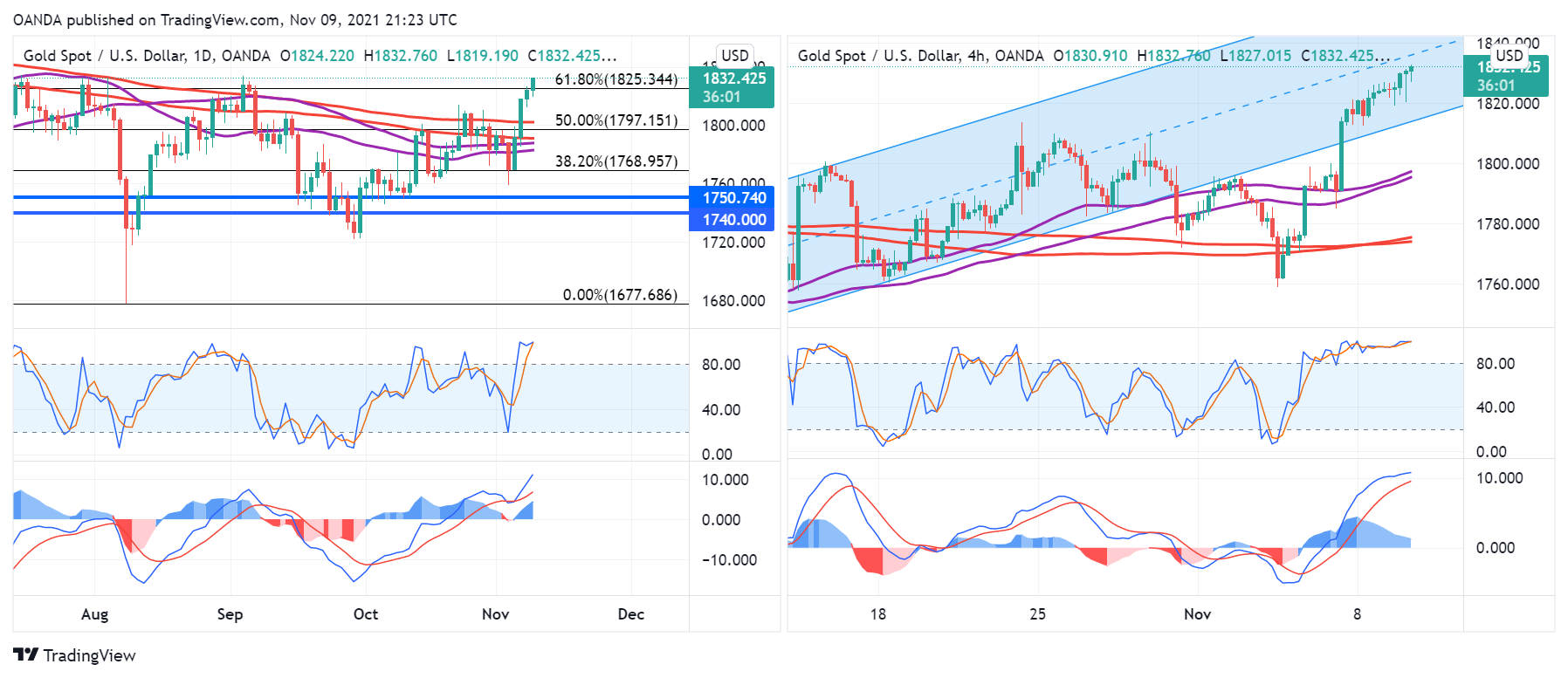1568x678 pixels.
Task: Select the 0.00%(1677.686) Fibonacci label
Action: 620,295
